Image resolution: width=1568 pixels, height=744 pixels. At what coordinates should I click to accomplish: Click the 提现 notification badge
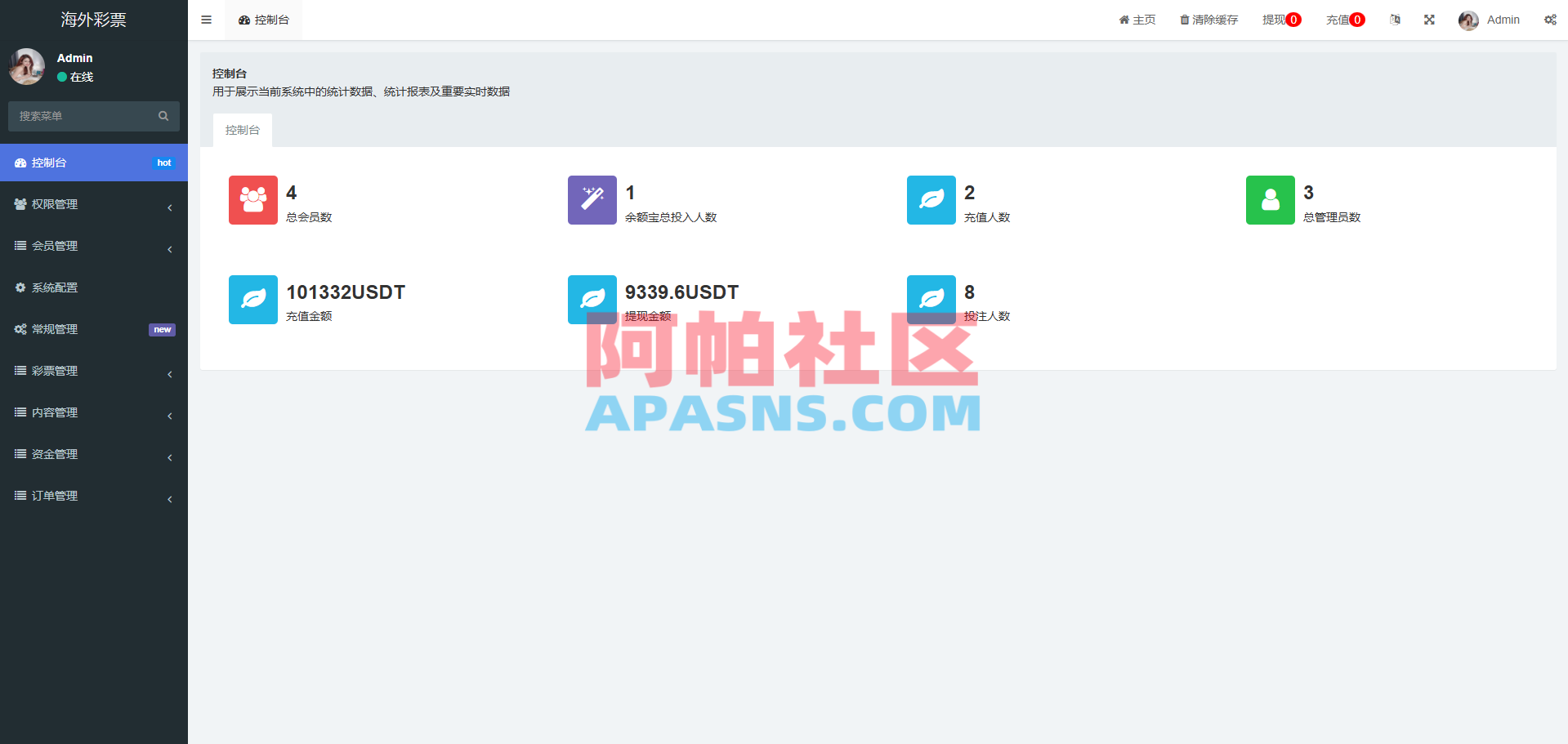click(x=1293, y=19)
